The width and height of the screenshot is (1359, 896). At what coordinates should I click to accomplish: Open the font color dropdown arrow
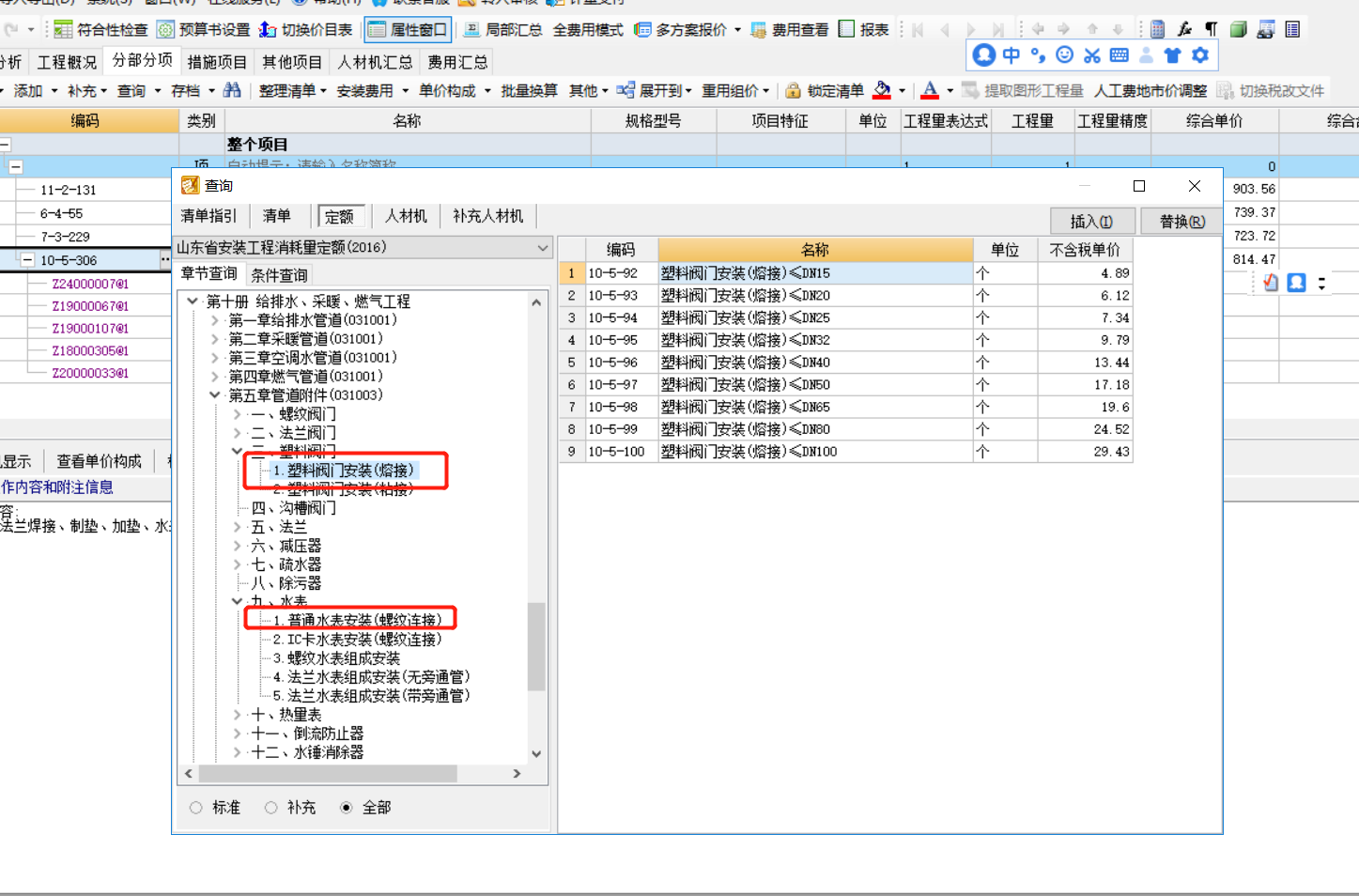[950, 91]
